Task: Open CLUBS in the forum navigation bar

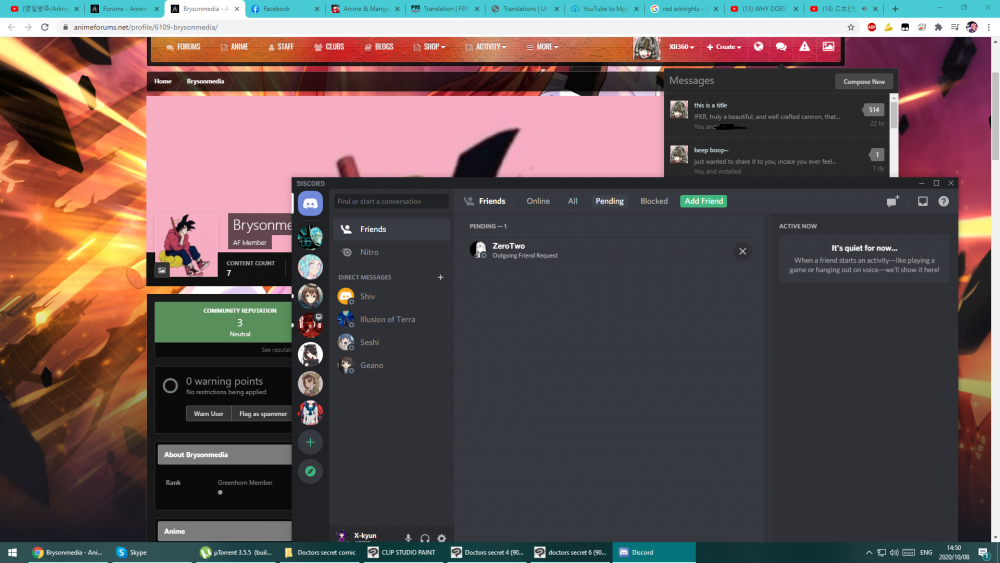Action: [329, 47]
